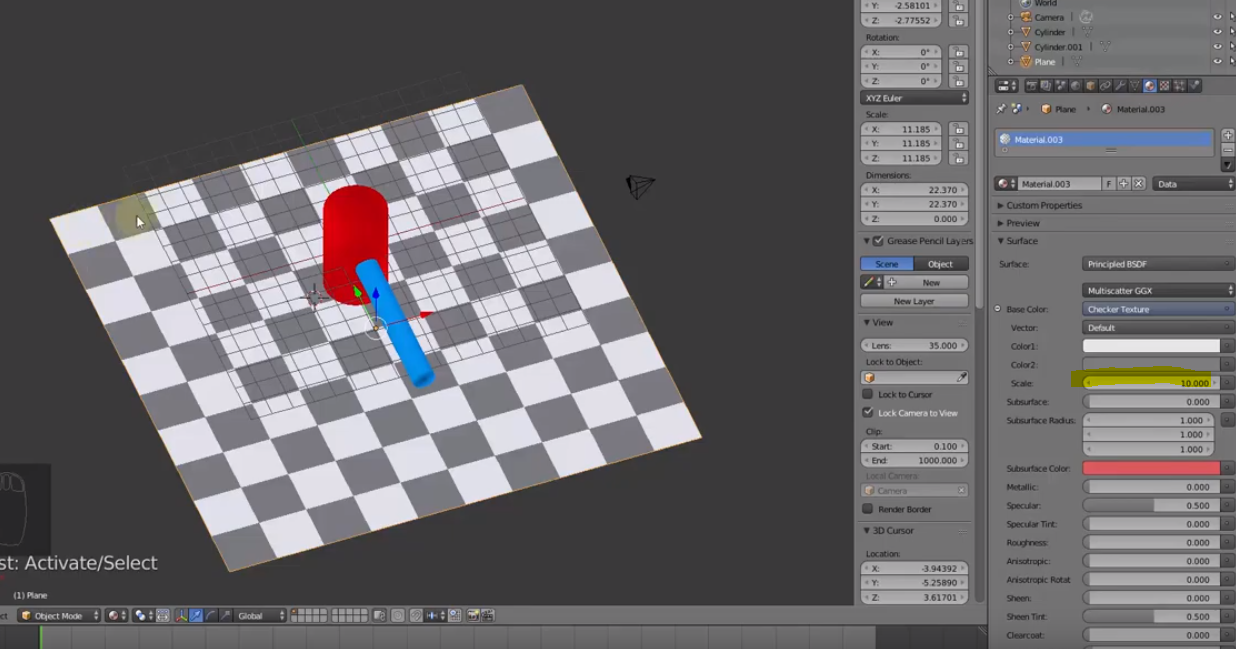Open the Render Layers properties tab
The height and width of the screenshot is (649, 1236).
point(1046,86)
